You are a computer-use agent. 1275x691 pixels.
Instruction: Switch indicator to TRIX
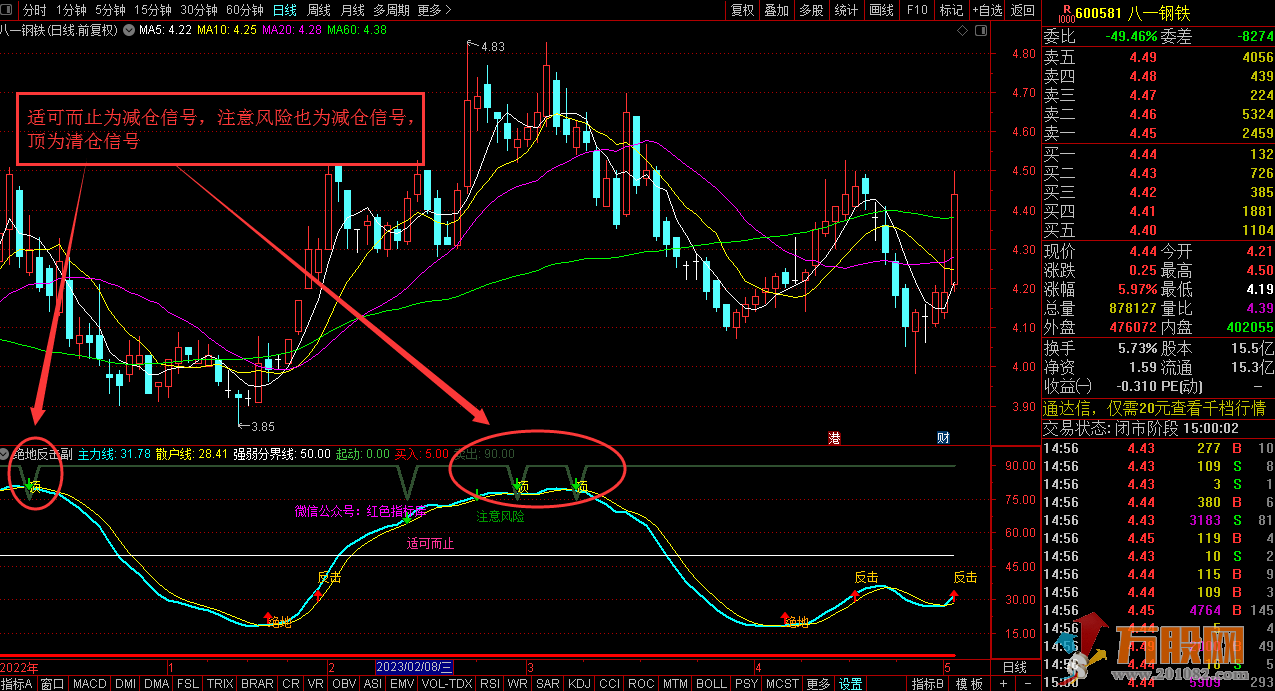(x=221, y=684)
